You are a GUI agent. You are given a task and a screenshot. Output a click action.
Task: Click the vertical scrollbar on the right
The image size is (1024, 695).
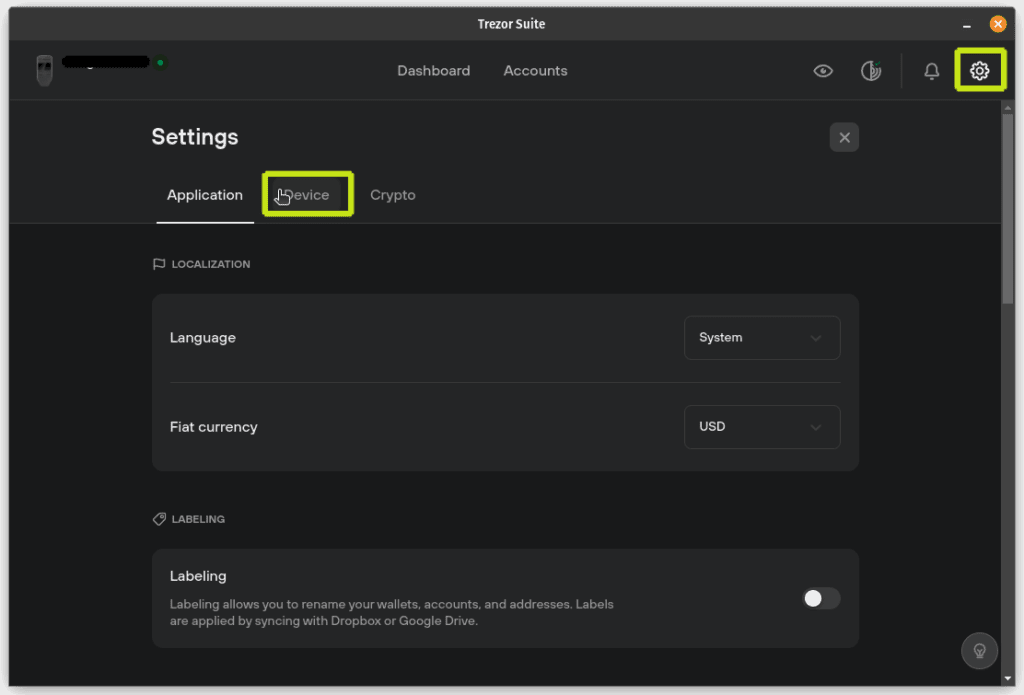(1007, 210)
